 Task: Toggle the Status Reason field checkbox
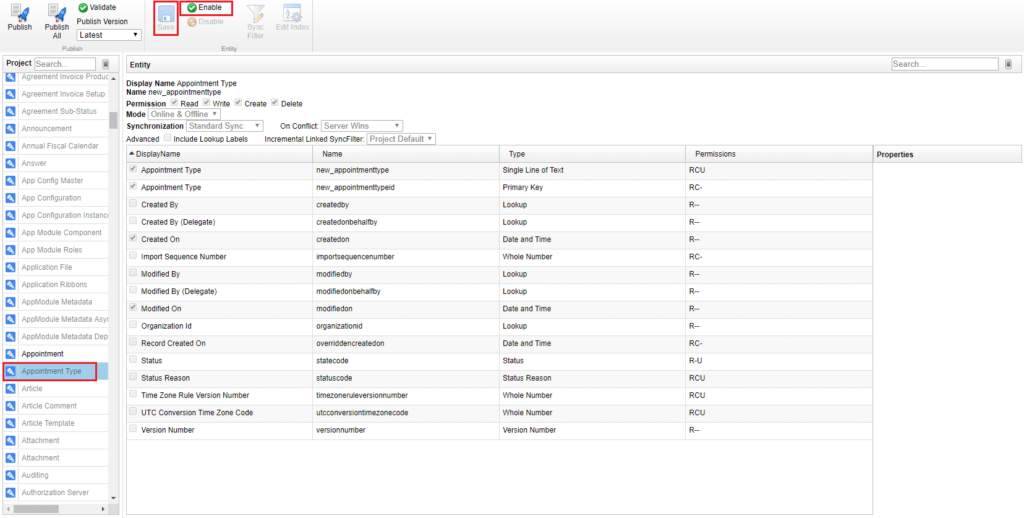pyautogui.click(x=133, y=377)
